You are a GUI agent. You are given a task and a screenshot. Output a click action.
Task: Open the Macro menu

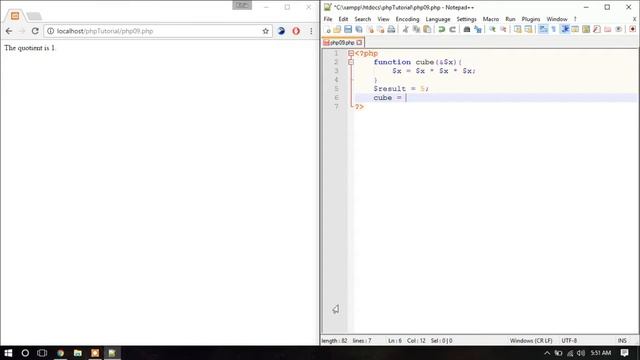click(491, 19)
